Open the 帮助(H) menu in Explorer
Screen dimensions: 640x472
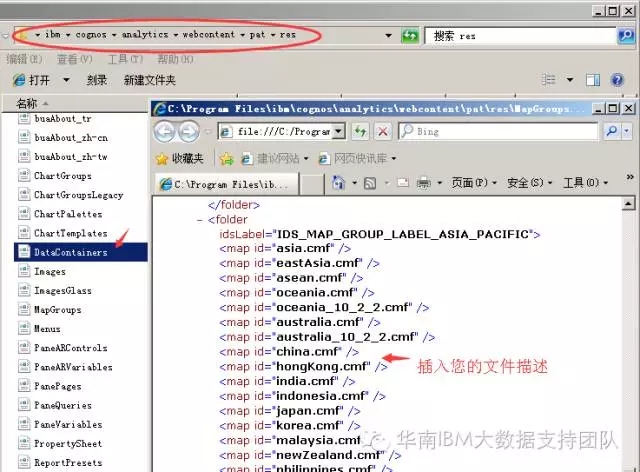click(176, 59)
